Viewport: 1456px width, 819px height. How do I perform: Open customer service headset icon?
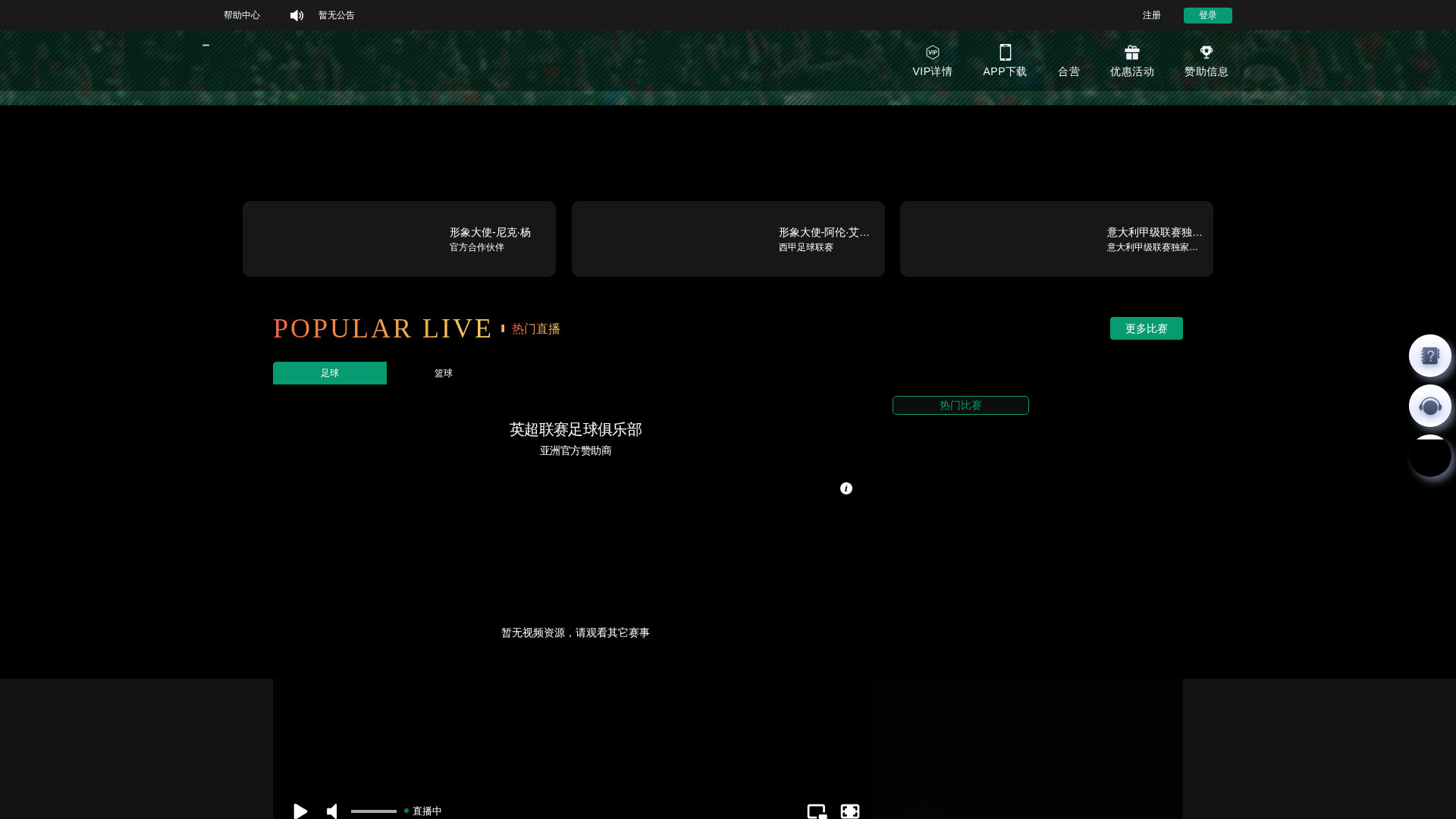pos(1429,406)
